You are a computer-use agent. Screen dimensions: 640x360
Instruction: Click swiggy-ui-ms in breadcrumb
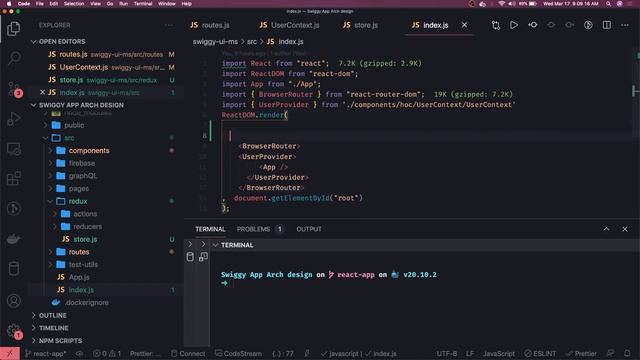point(215,42)
